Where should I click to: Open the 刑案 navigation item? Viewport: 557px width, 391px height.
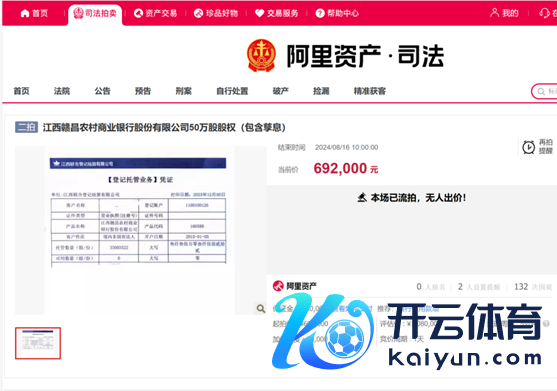[184, 91]
